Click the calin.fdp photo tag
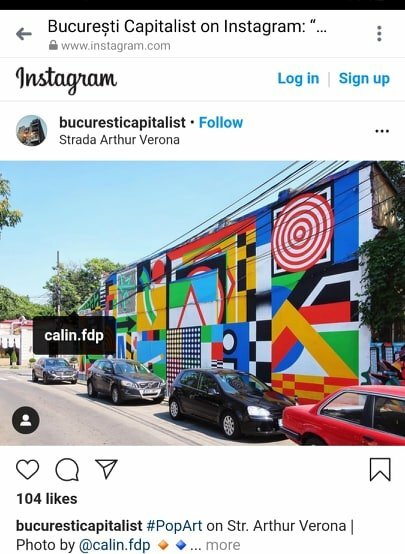Screen dimensions: 405x554 [74, 335]
